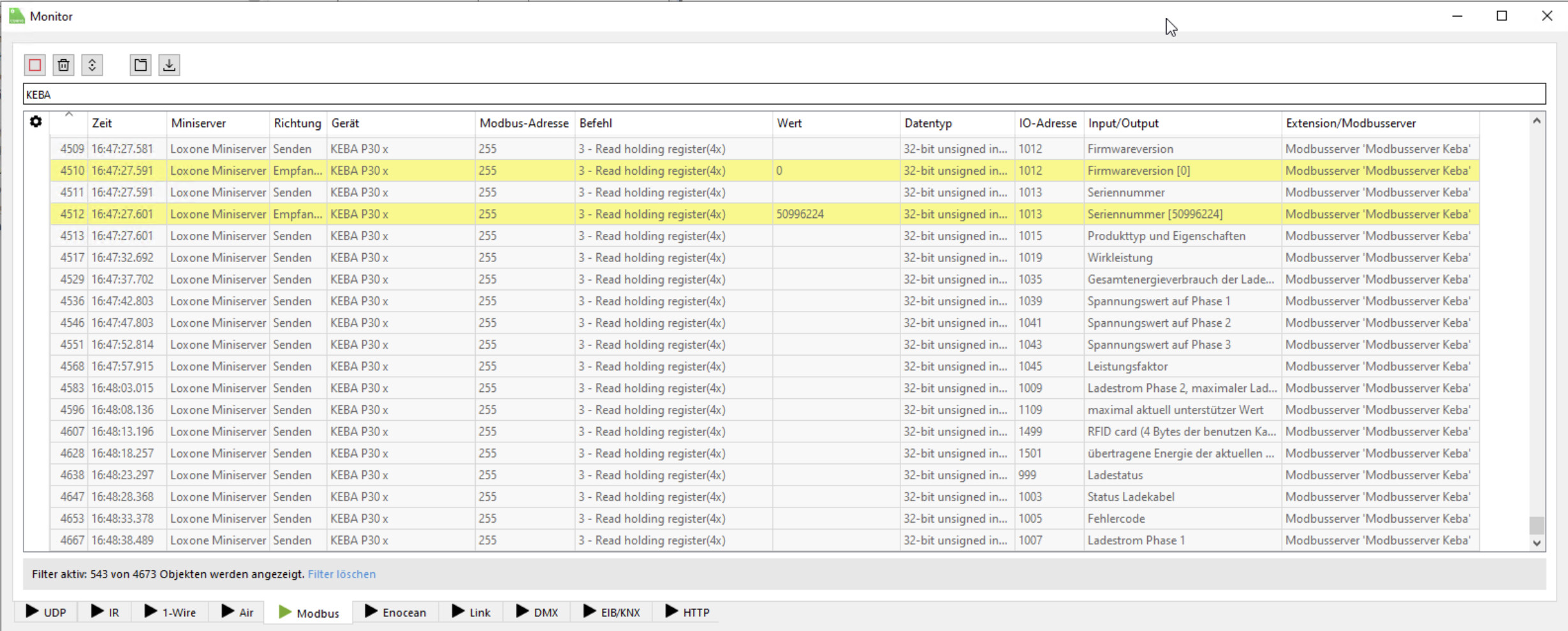The height and width of the screenshot is (631, 1568).
Task: Open the DMX monitor tab
Action: (537, 612)
